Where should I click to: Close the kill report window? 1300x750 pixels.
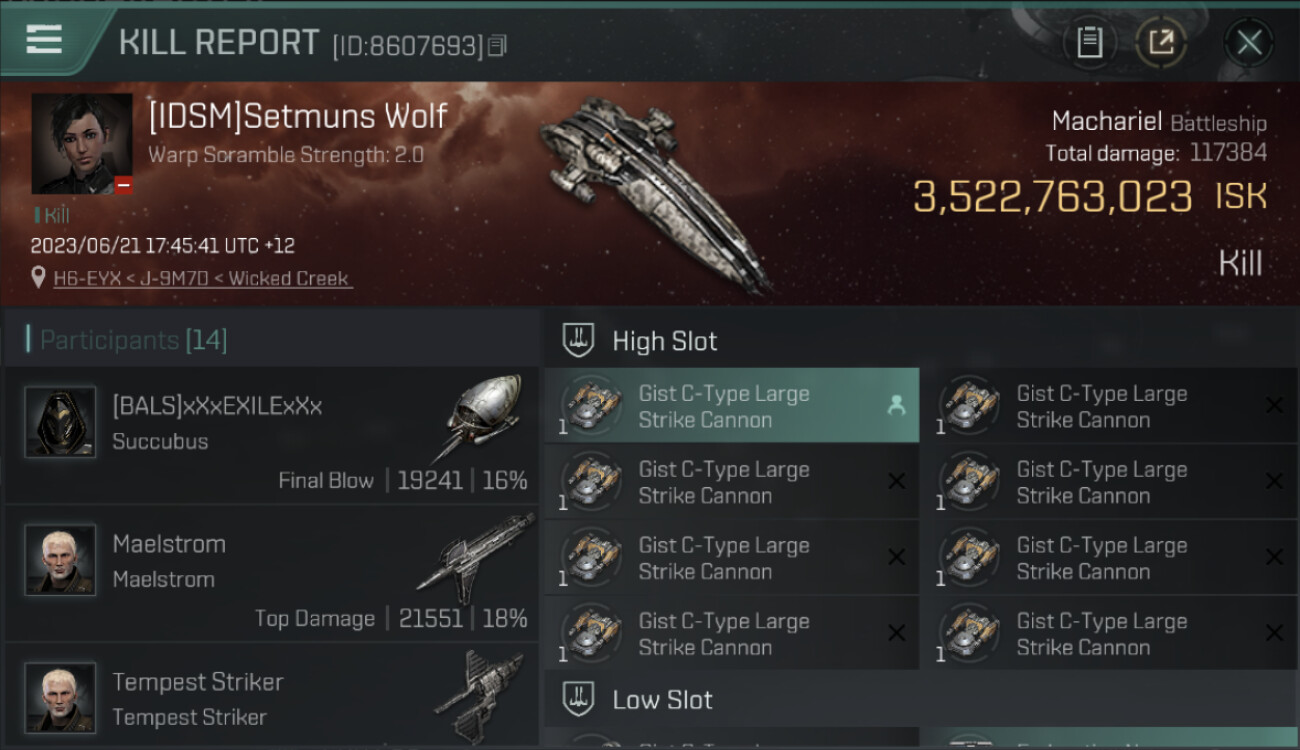pos(1249,42)
